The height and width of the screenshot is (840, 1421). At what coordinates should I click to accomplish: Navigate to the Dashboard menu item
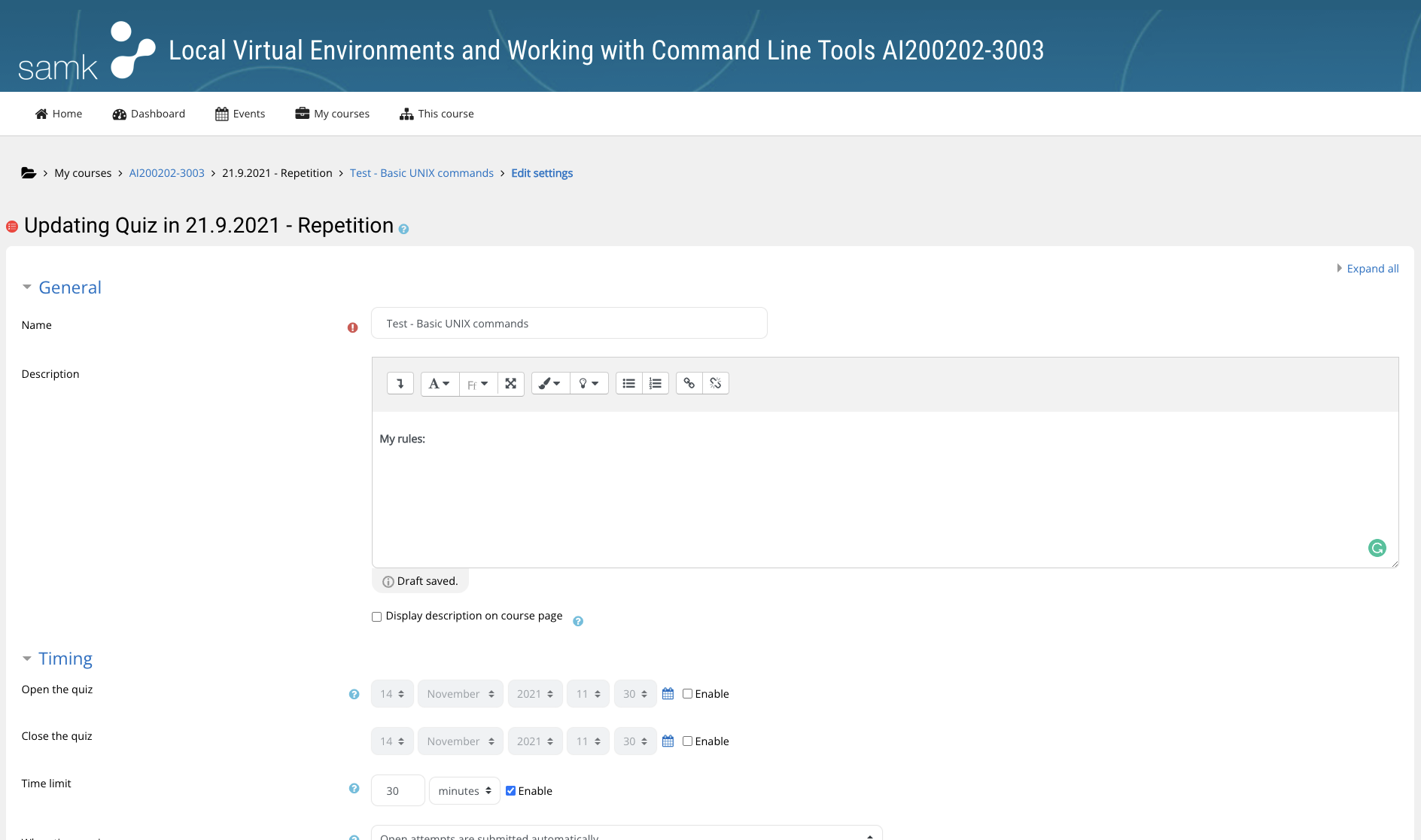pyautogui.click(x=148, y=114)
